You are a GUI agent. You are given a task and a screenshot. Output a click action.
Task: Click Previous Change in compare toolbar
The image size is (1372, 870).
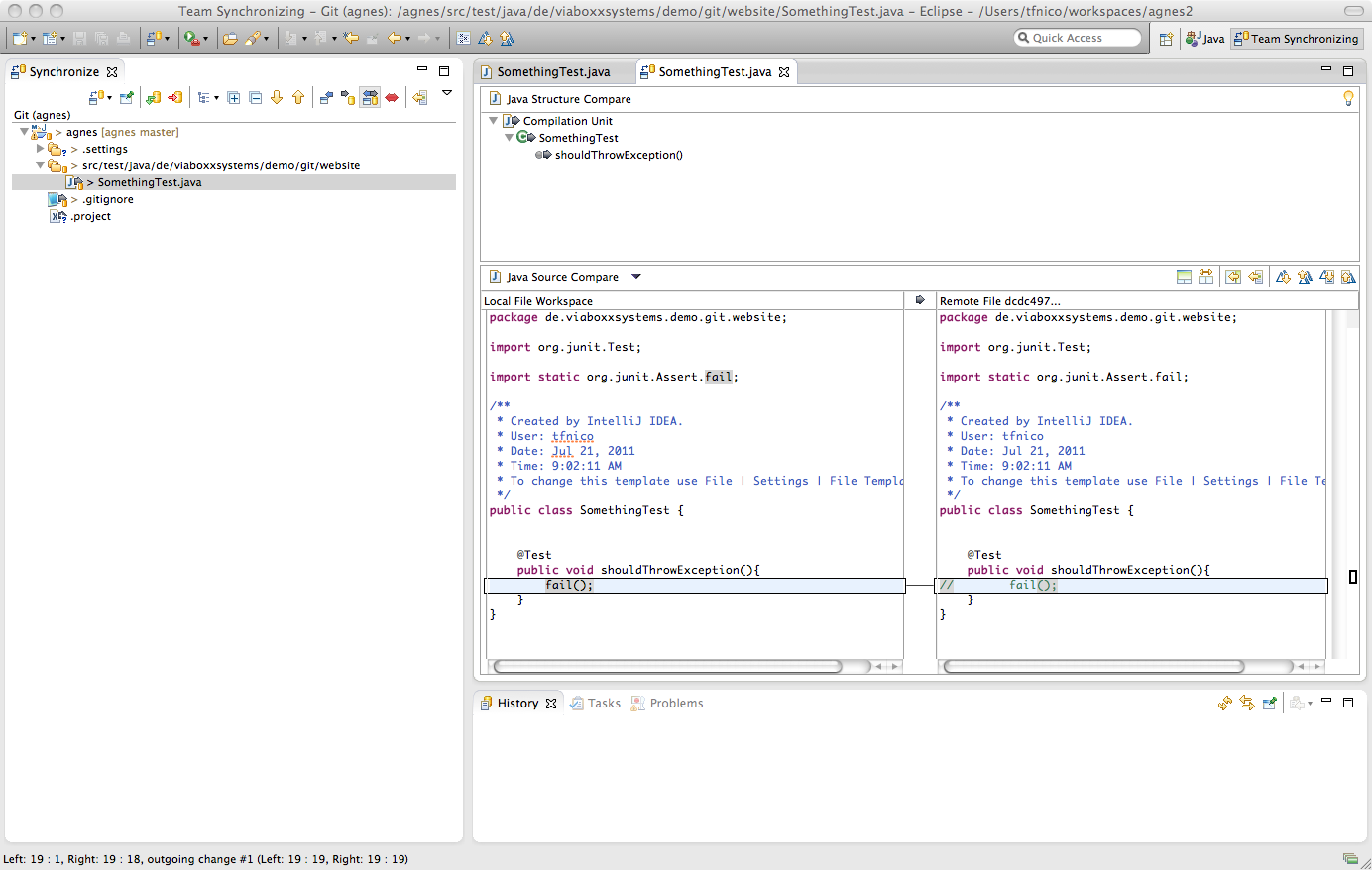[1348, 277]
